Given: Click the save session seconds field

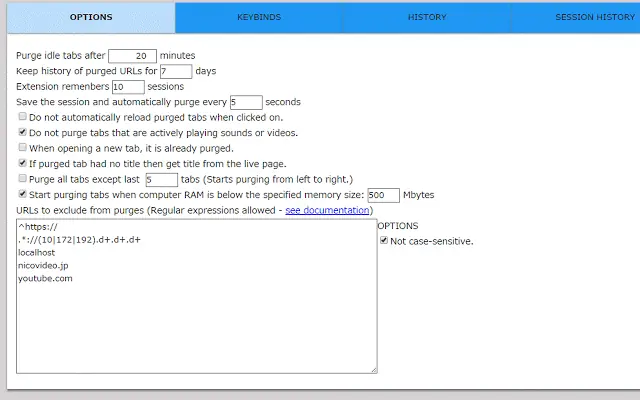Looking at the screenshot, I should click(x=246, y=102).
